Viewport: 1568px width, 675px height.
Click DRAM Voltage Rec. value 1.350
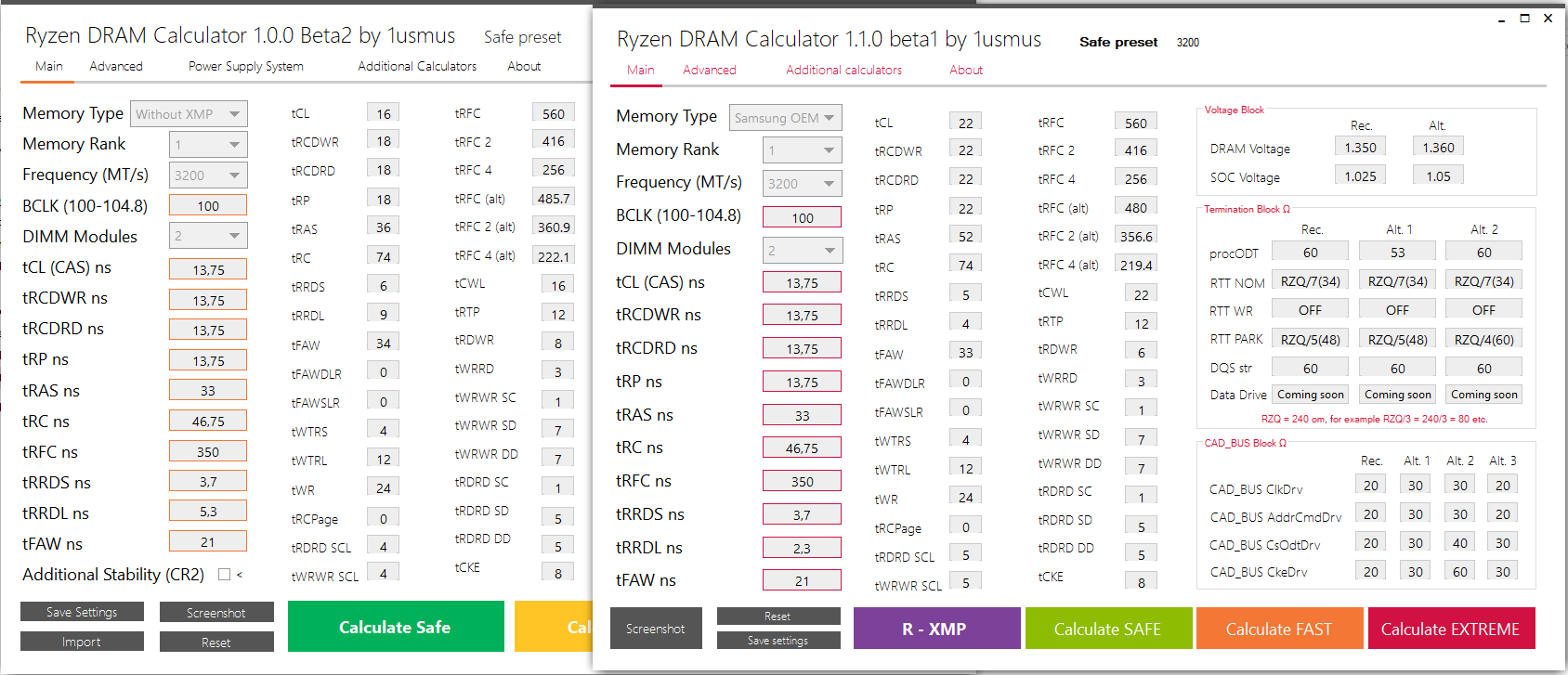(x=1361, y=147)
